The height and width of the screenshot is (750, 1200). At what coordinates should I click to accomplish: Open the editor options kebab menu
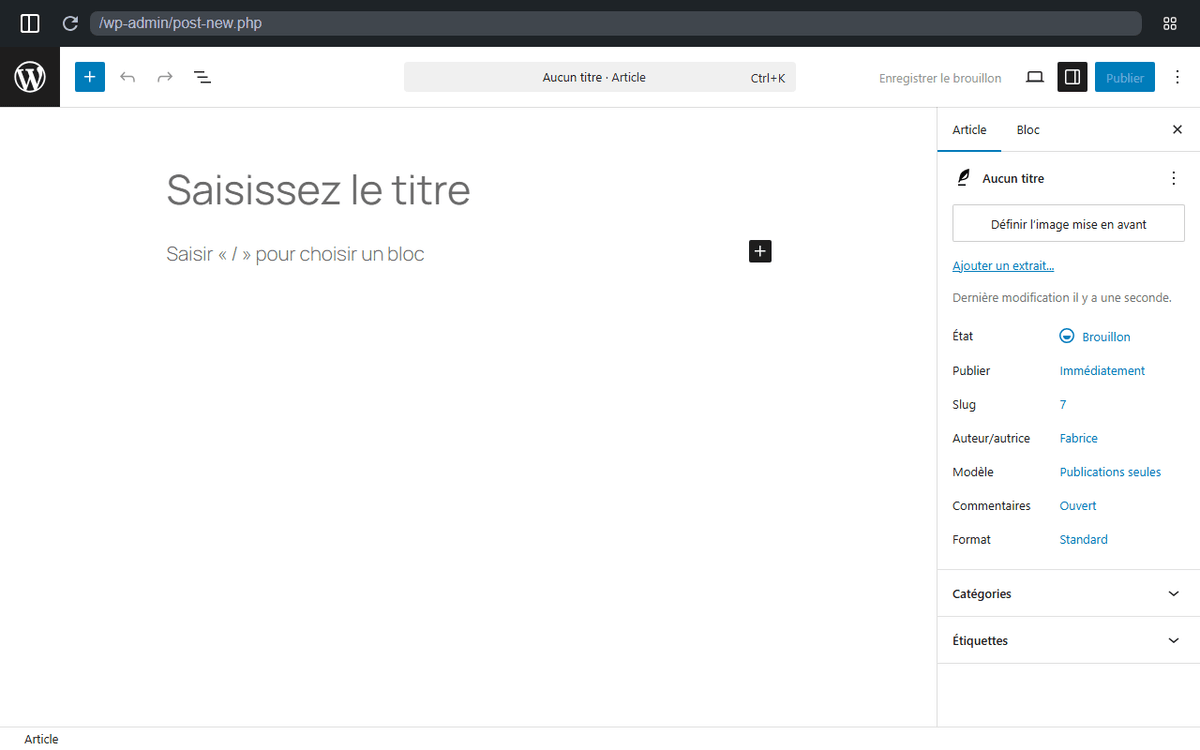pos(1177,76)
